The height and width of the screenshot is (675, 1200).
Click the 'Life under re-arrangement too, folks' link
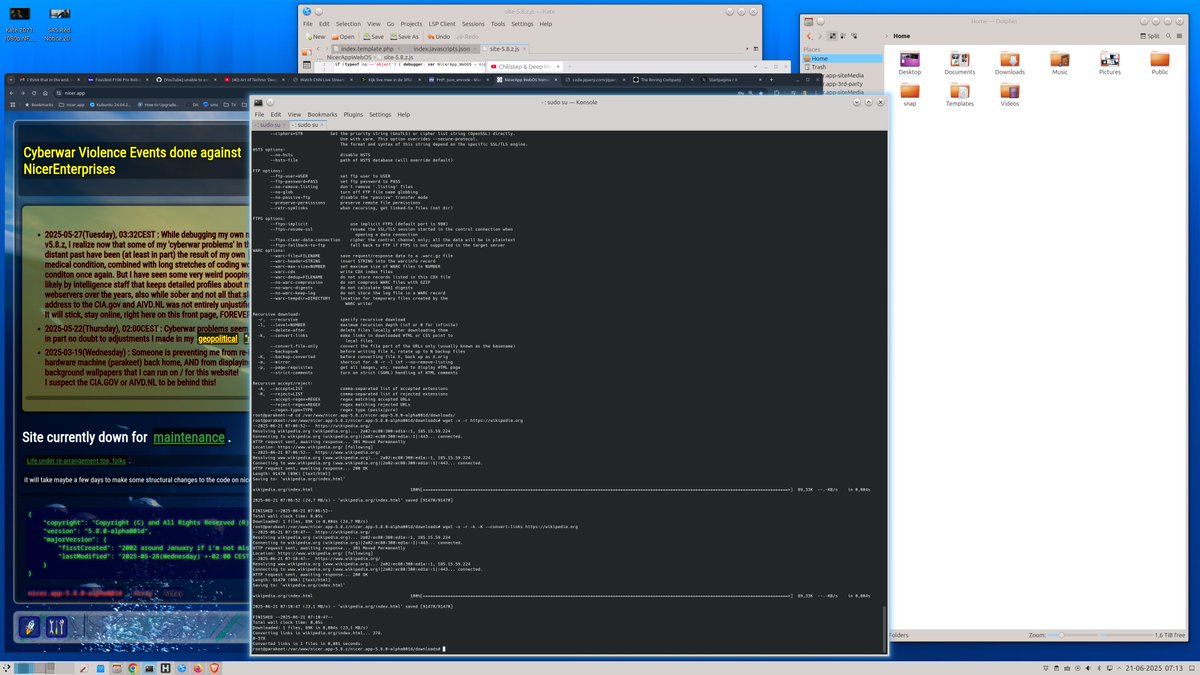(76, 461)
